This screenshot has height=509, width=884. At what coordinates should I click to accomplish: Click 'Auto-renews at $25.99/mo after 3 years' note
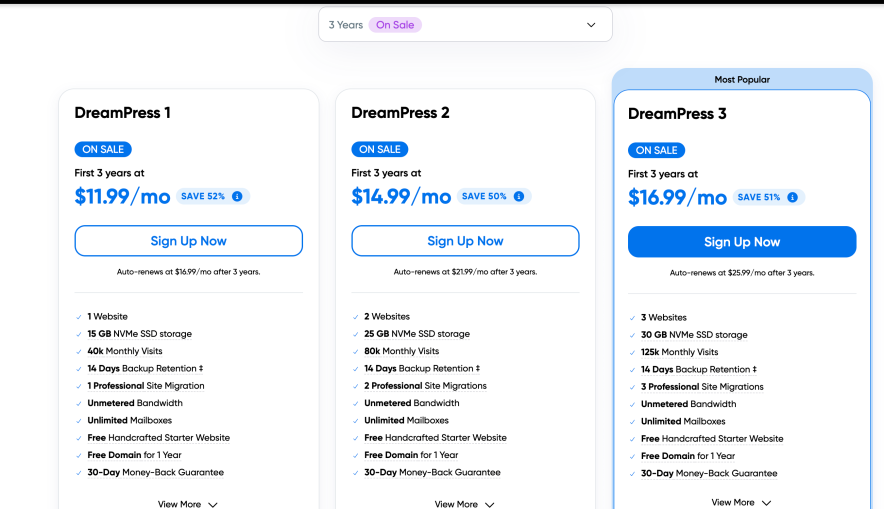pos(742,273)
